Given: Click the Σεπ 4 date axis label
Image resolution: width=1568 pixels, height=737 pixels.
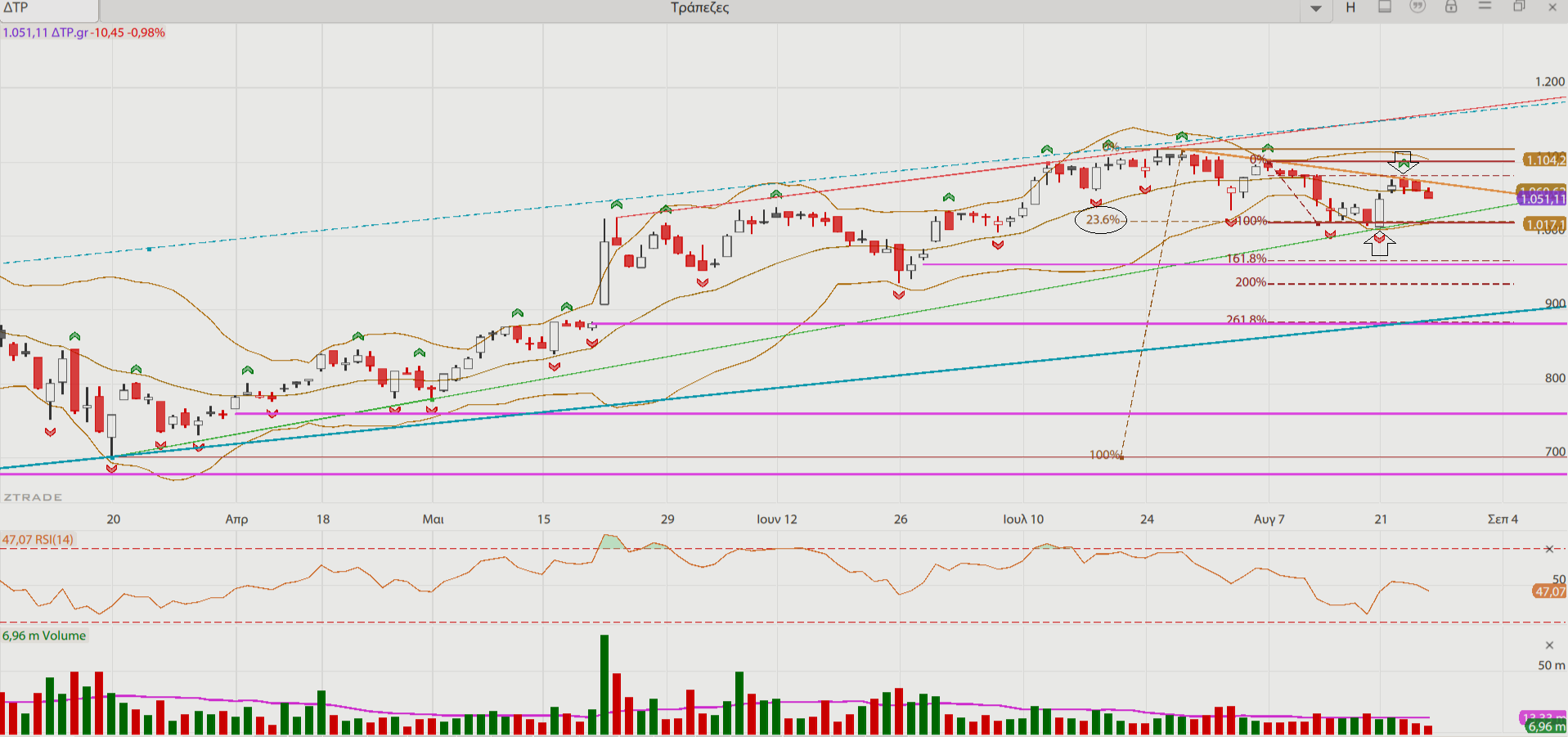Looking at the screenshot, I should pos(1503,519).
